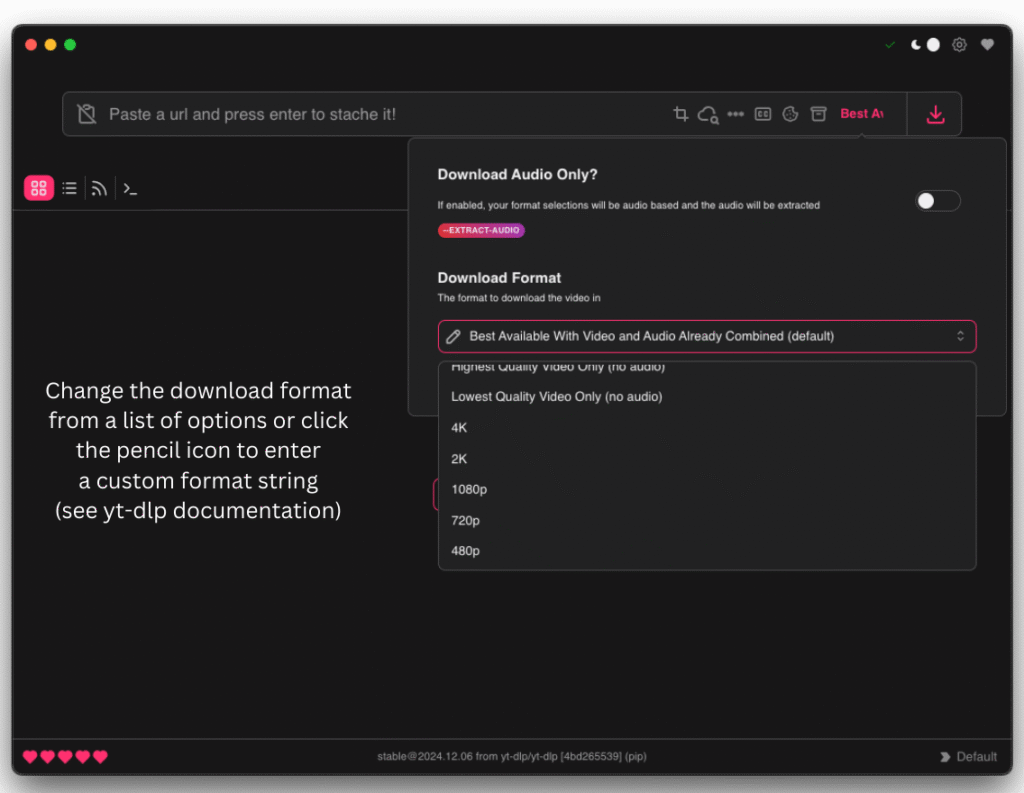Viewport: 1024px width, 793px height.
Task: Open the closed captions (CC) options
Action: click(x=763, y=114)
